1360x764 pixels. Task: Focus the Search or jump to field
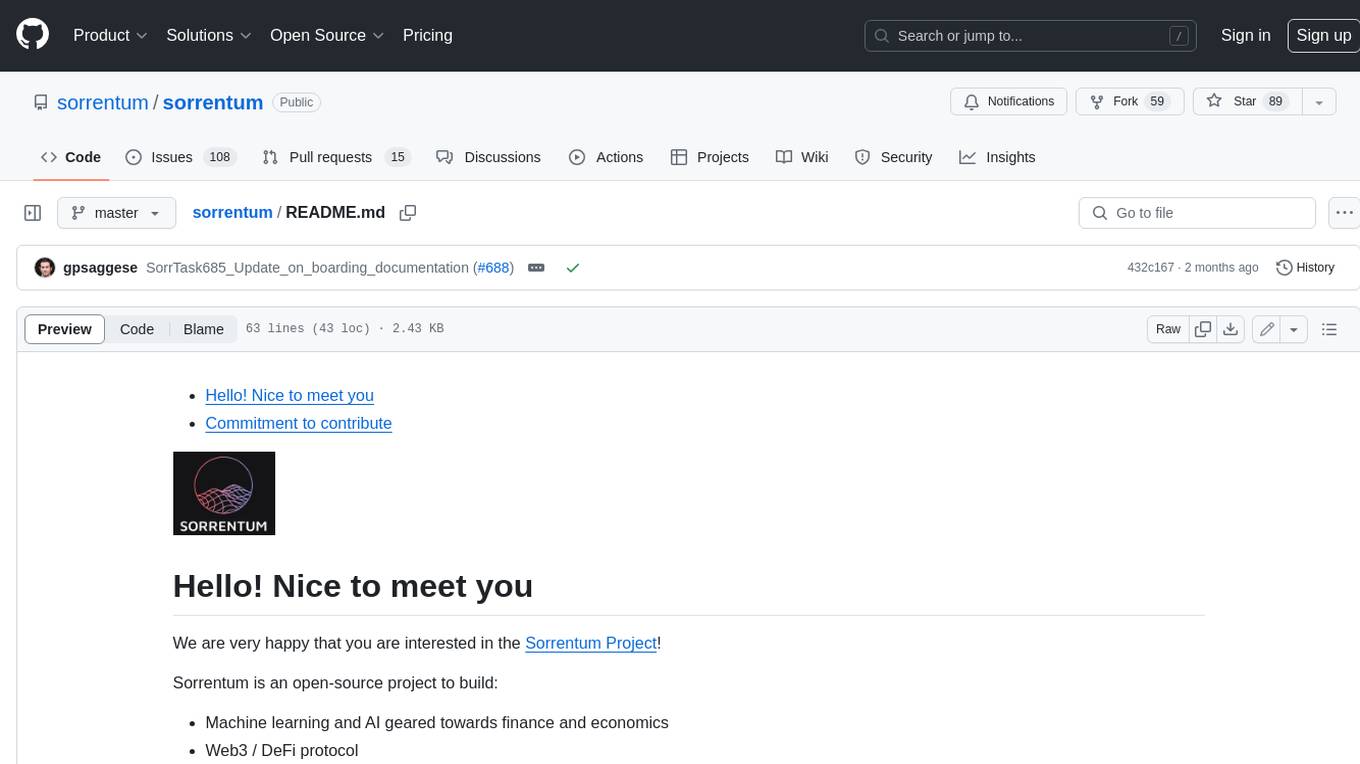(x=1032, y=36)
